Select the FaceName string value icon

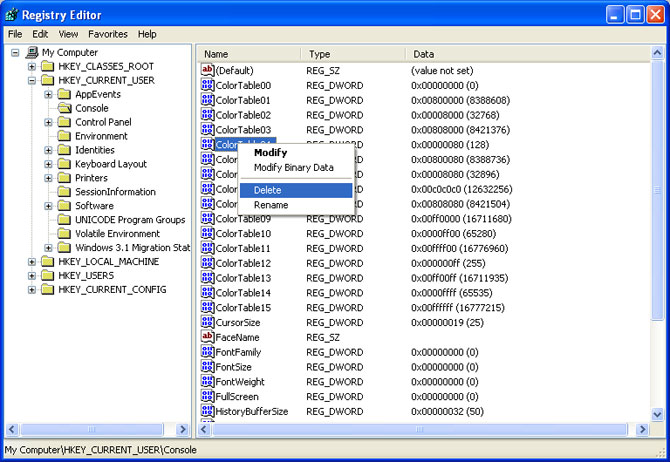[x=208, y=338]
